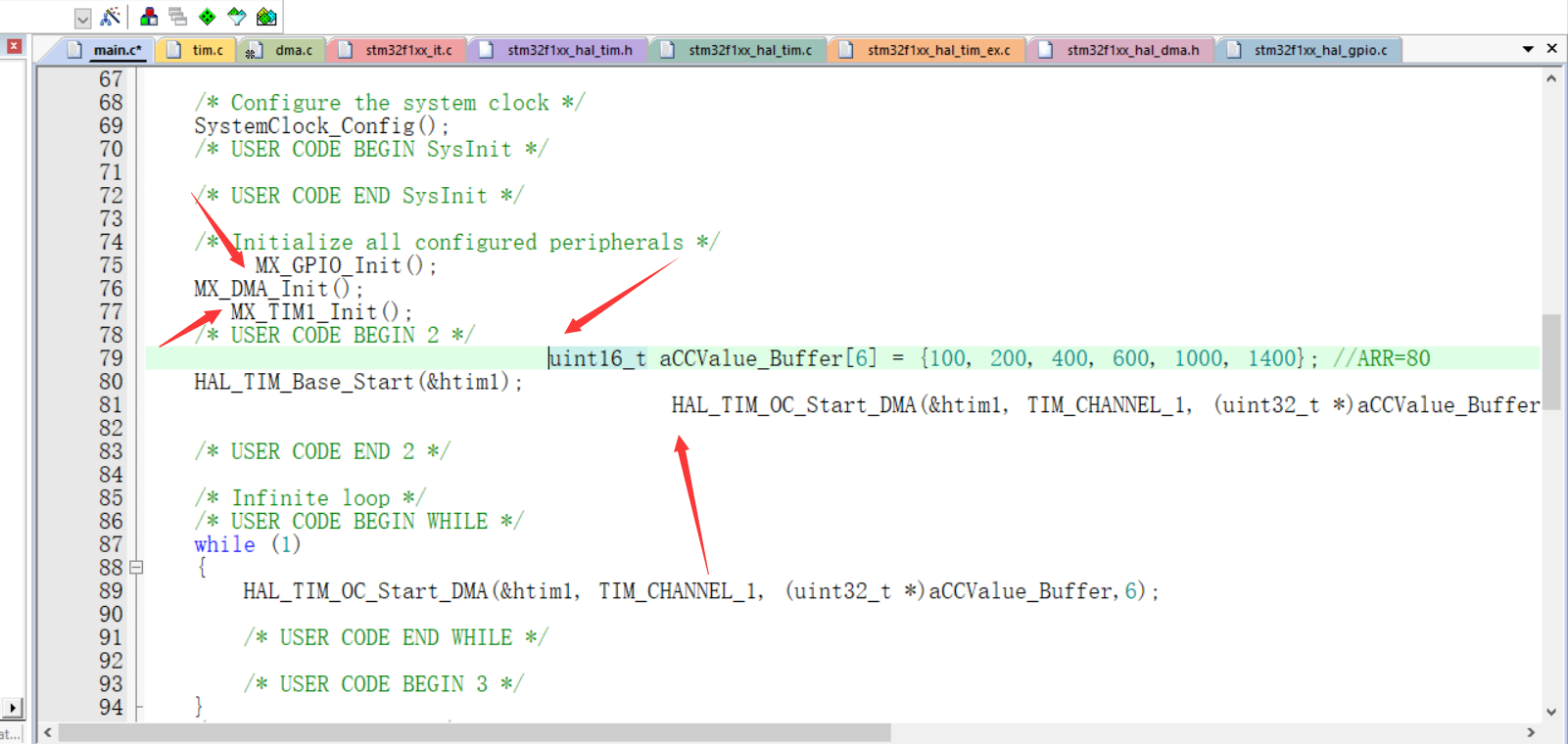The image size is (1568, 744).
Task: Click the //ARR=80 comment
Action: pos(1381,358)
